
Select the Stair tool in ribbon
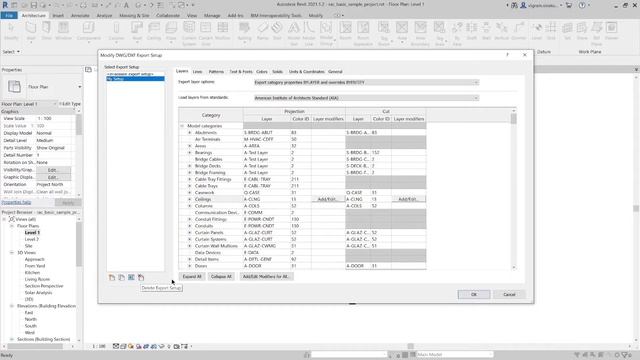pos(277,31)
